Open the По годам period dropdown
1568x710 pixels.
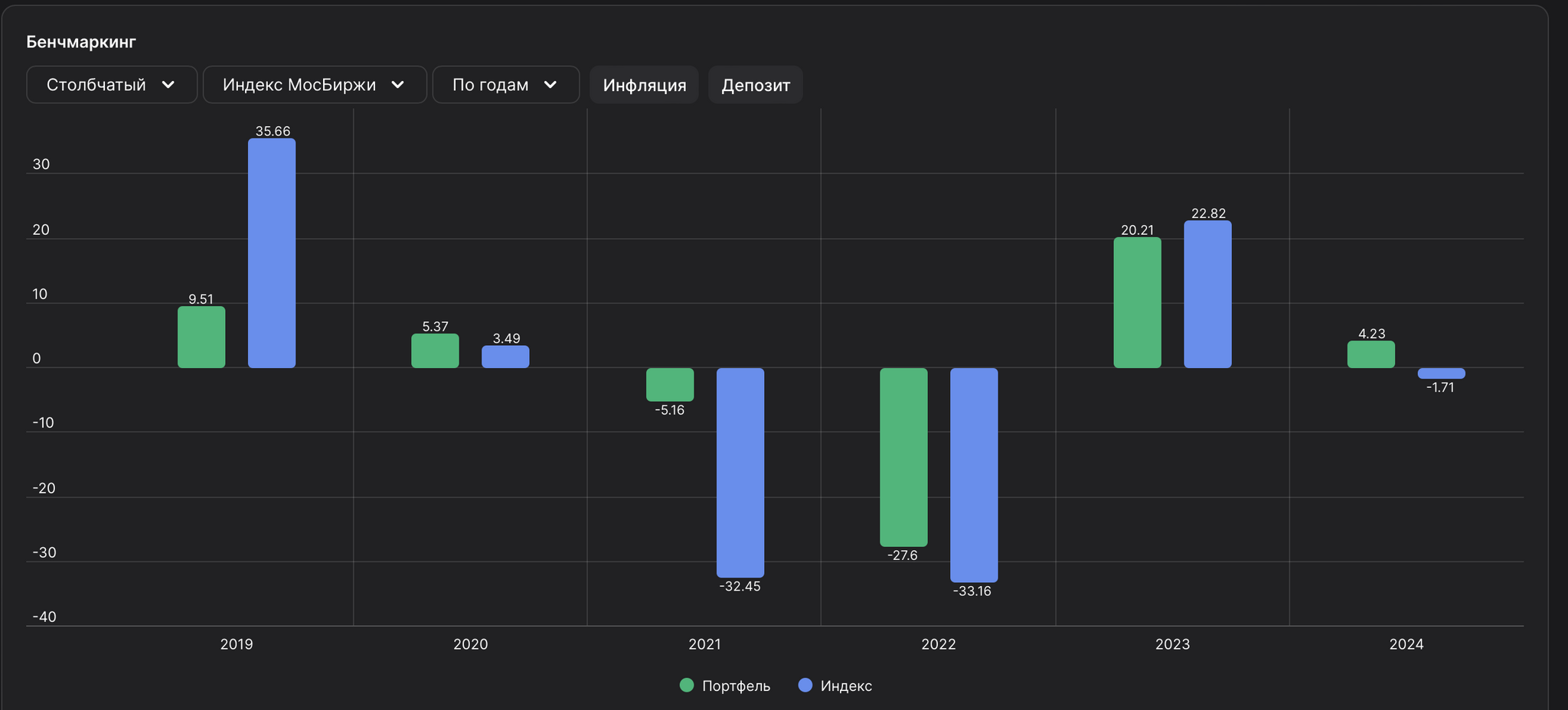point(506,84)
